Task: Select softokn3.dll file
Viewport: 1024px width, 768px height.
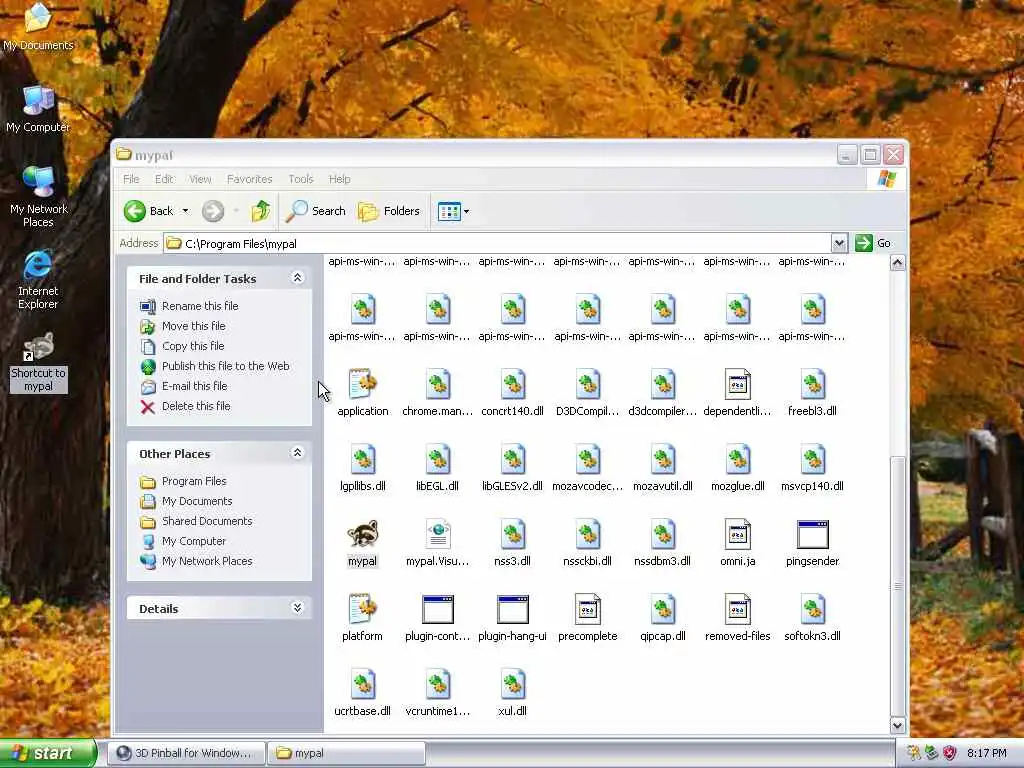Action: (x=813, y=609)
